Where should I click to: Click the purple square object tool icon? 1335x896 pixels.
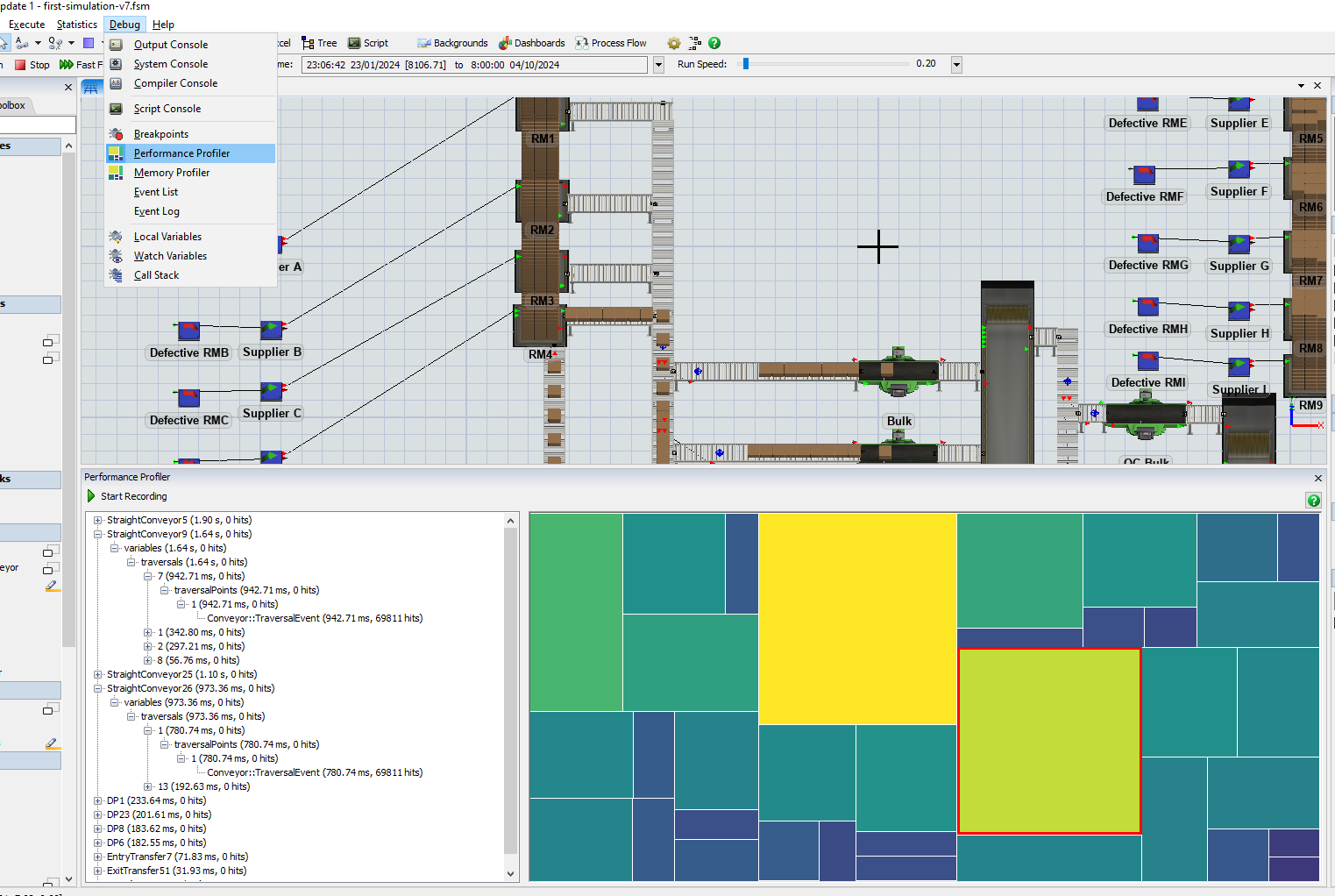coord(89,43)
